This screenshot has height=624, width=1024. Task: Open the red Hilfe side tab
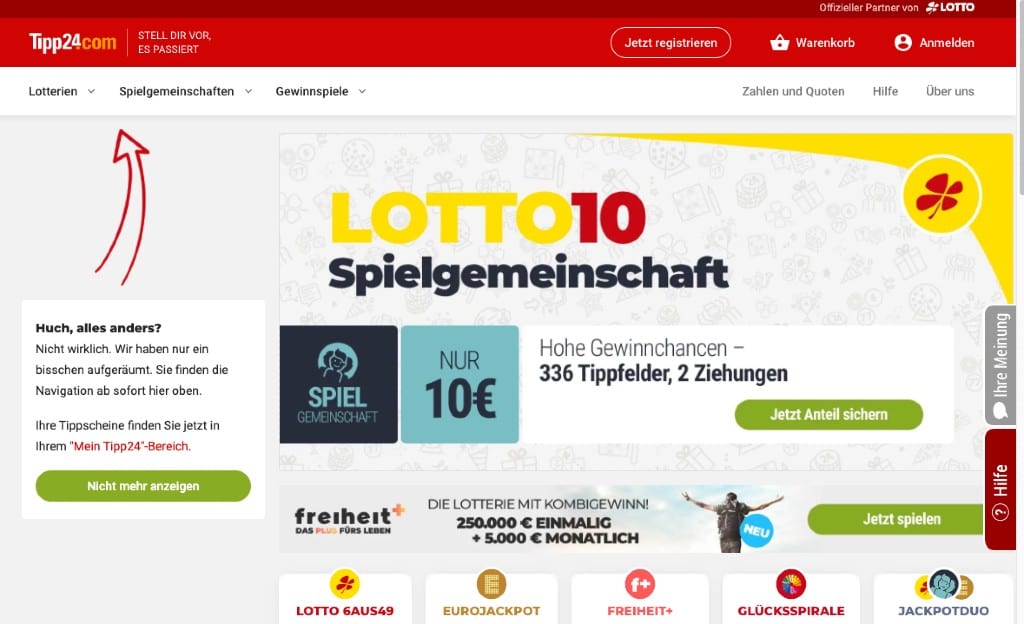click(x=1000, y=490)
